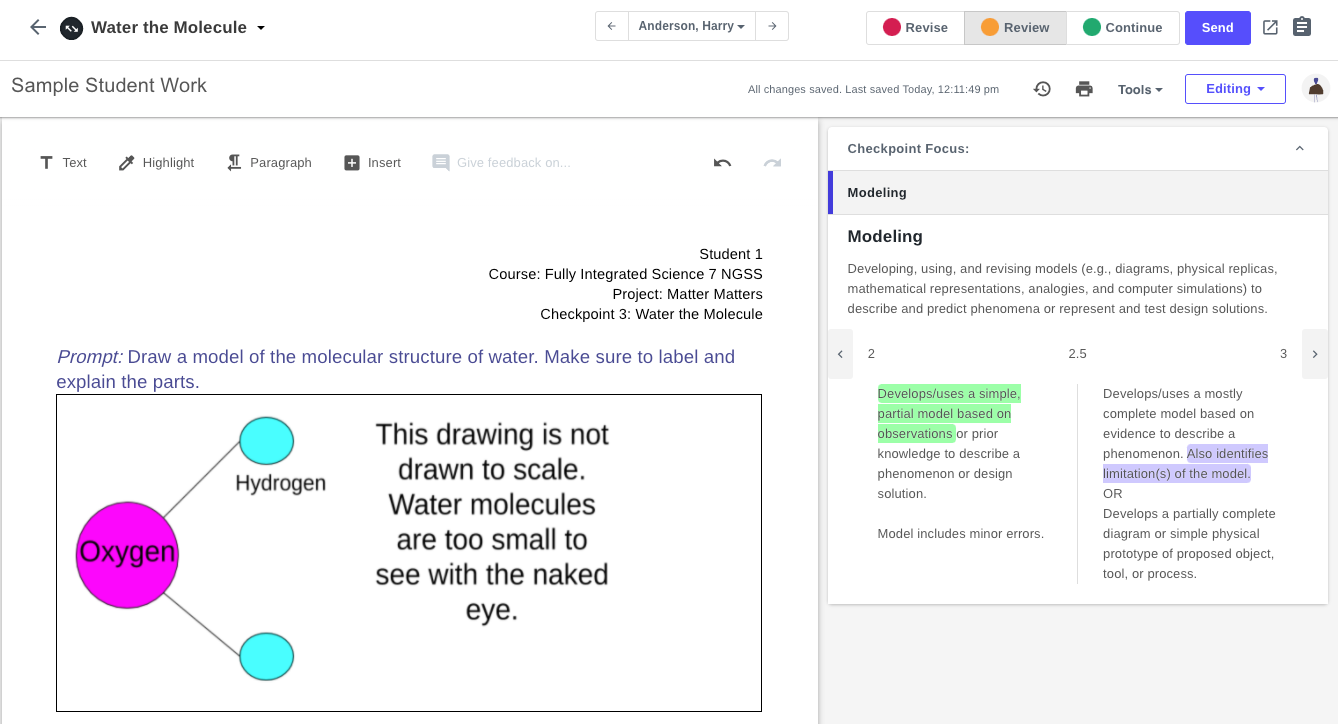Choose the Paragraph tool
The image size is (1338, 724).
point(268,162)
